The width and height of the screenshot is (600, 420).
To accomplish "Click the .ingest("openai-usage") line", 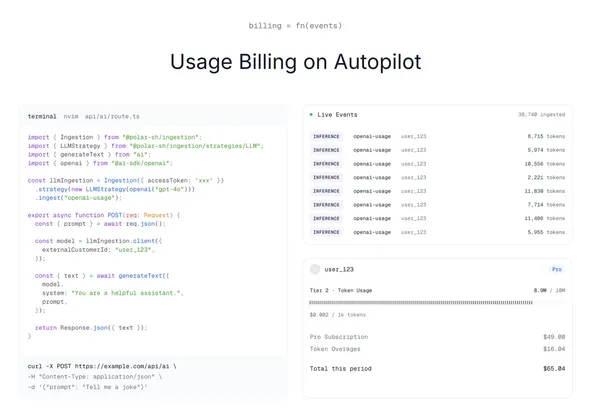I will click(78, 198).
